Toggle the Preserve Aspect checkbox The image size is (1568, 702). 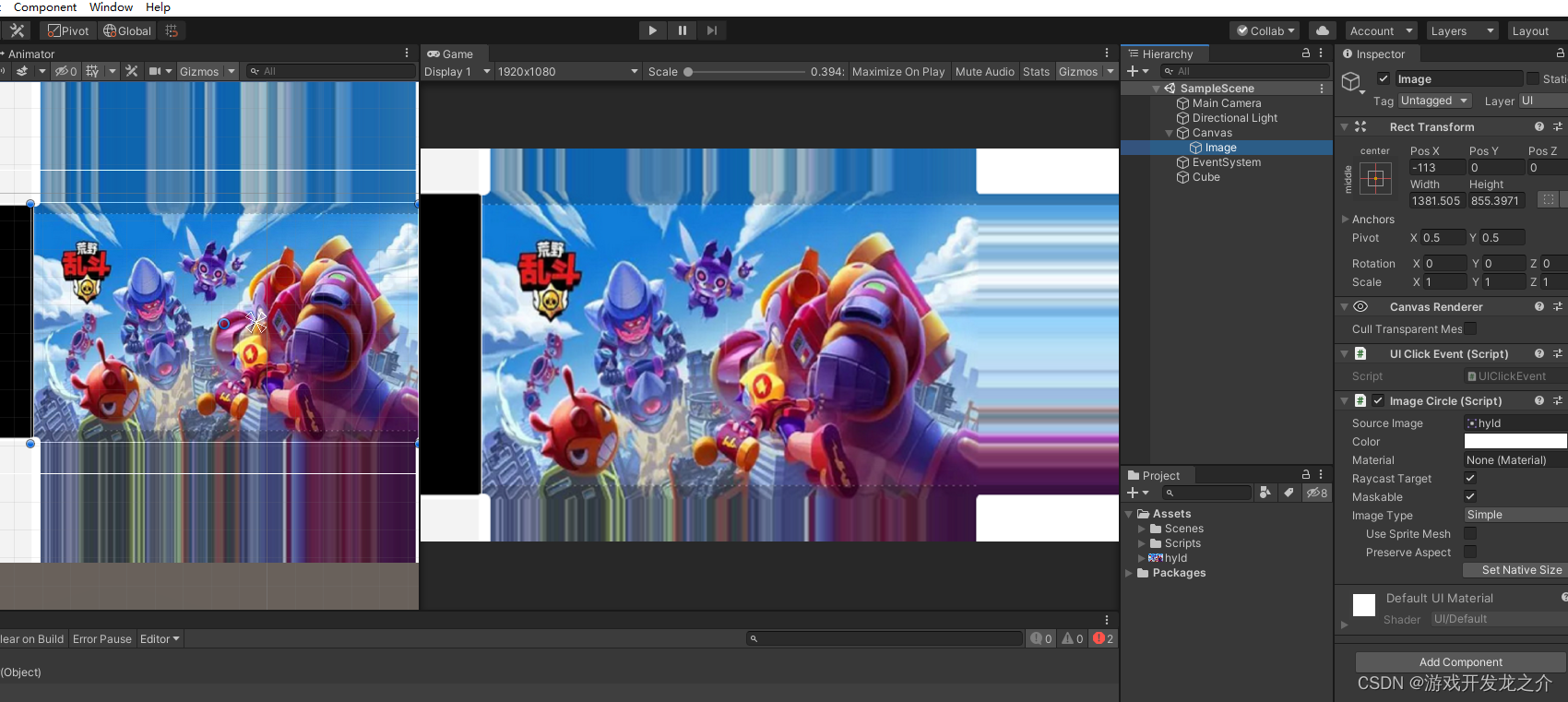click(1470, 552)
